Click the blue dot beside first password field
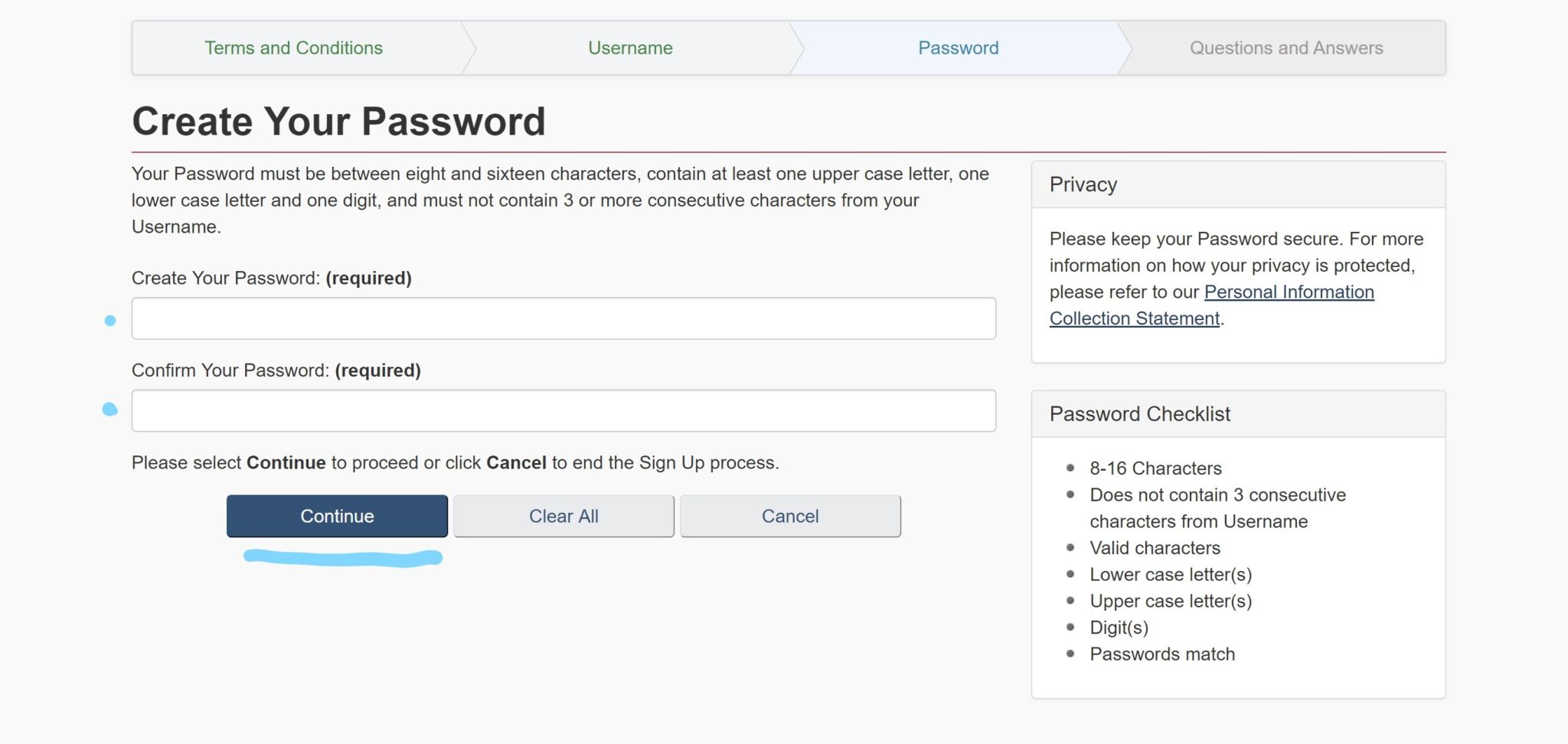Screen dimensions: 1568x744 110,321
